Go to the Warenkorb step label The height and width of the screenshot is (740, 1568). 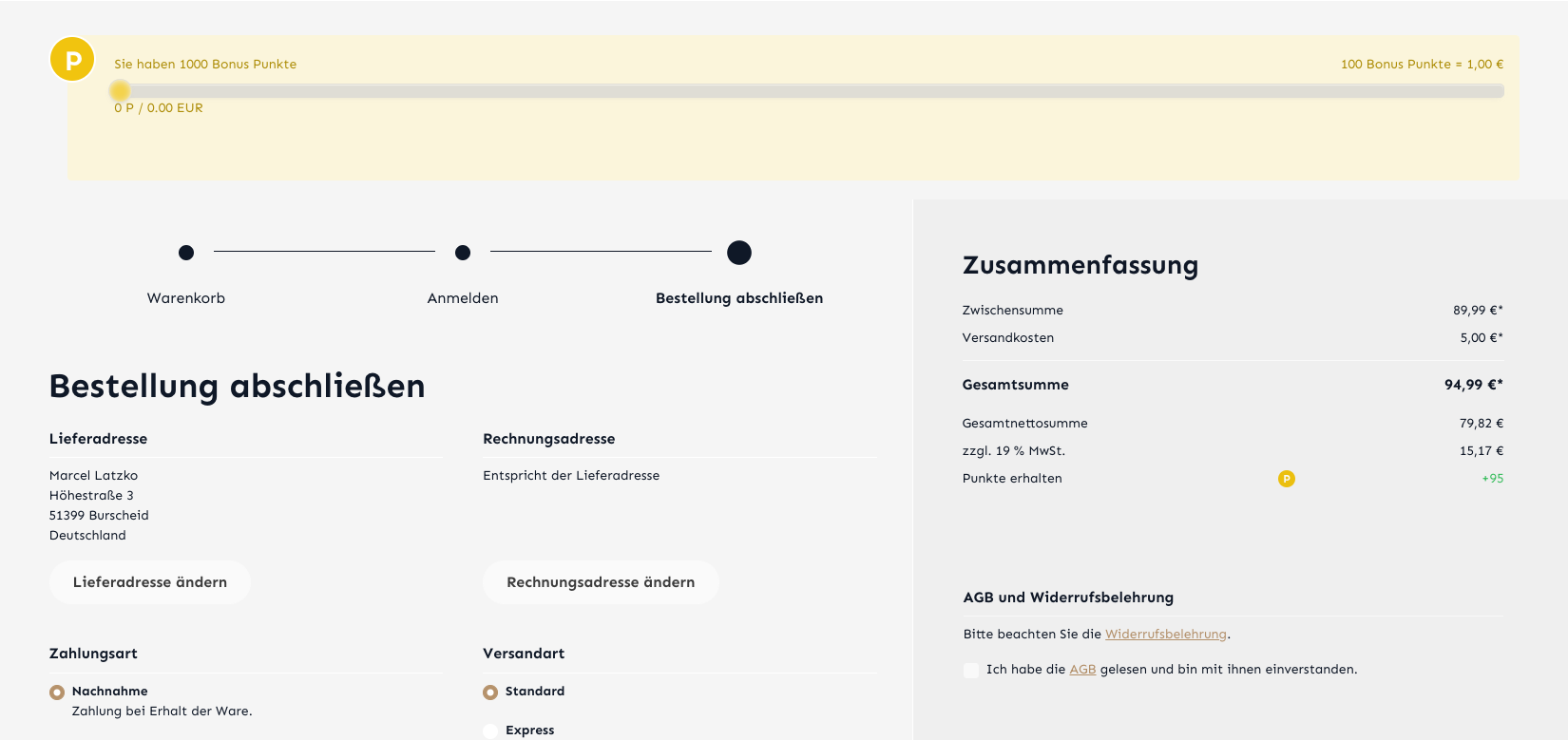tap(186, 298)
